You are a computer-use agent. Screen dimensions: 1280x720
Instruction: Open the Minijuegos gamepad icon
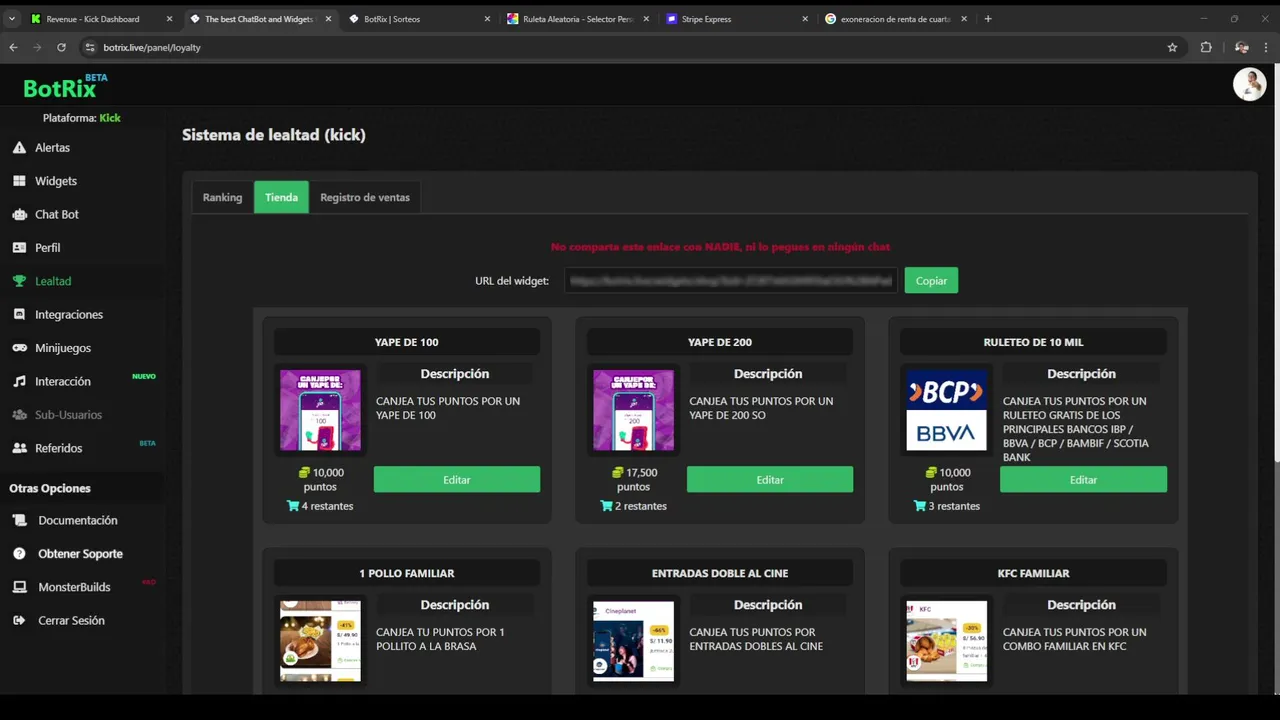[19, 348]
